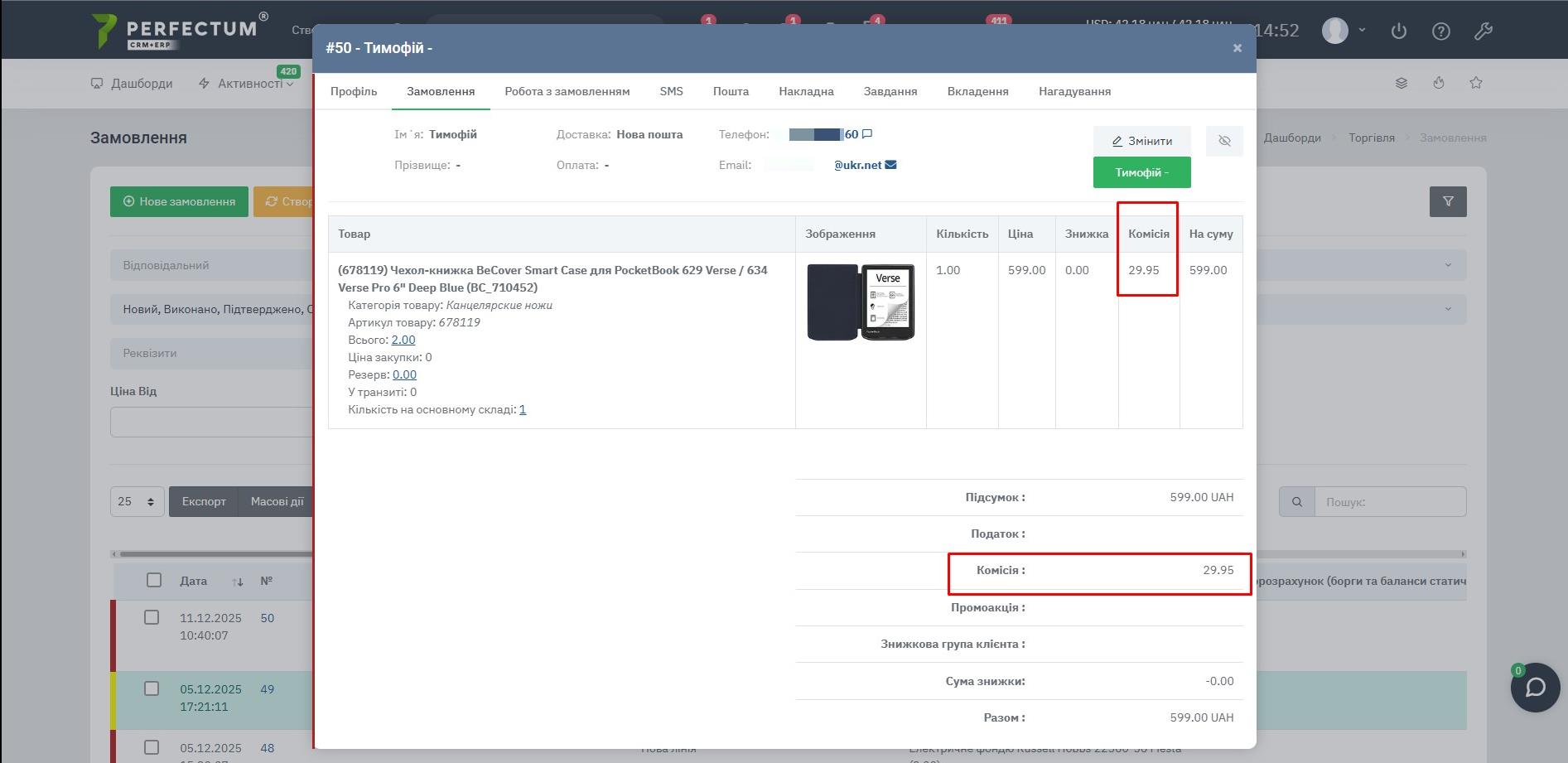Open the Накладна tab
This screenshot has height=763, width=1568.
pos(805,91)
